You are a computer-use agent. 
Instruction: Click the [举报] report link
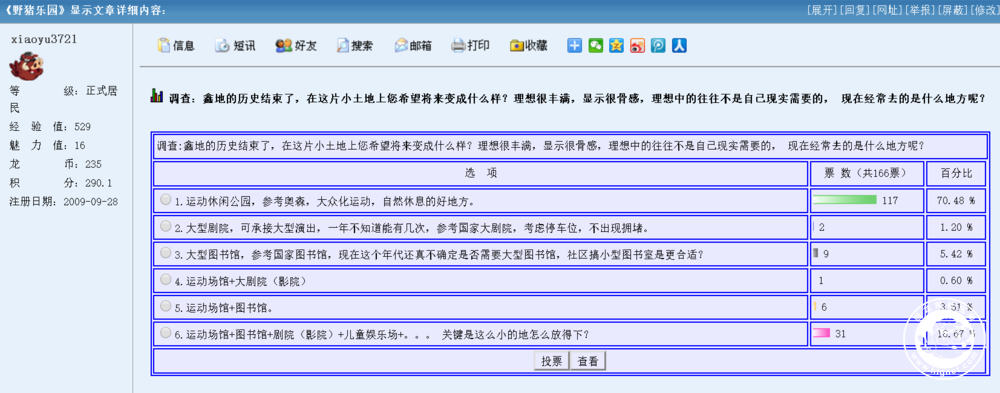(x=920, y=10)
